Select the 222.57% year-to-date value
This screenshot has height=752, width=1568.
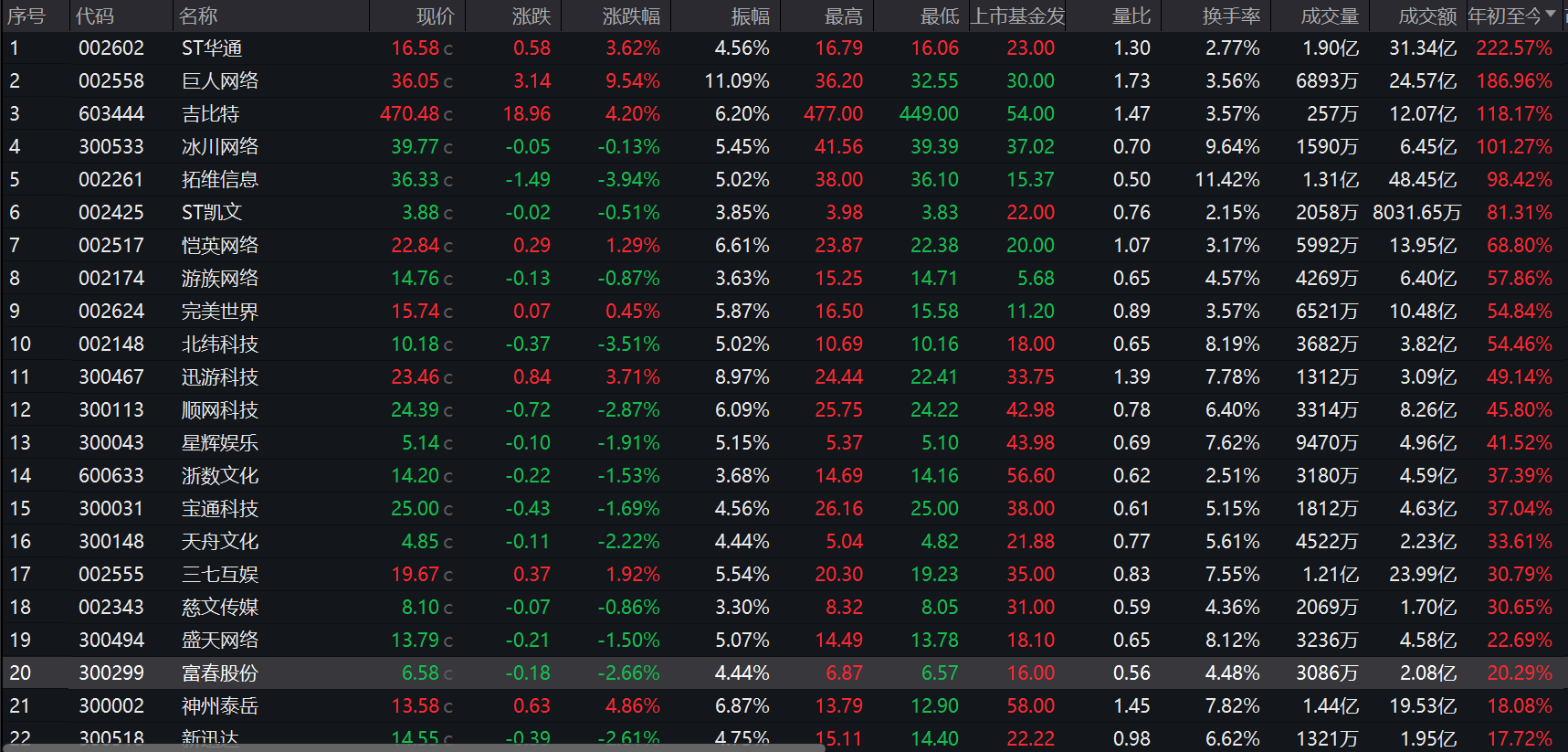coord(1514,48)
